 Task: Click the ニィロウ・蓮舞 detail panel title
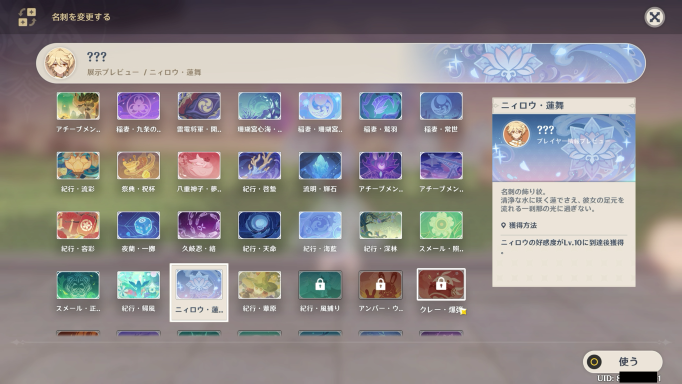tap(532, 105)
